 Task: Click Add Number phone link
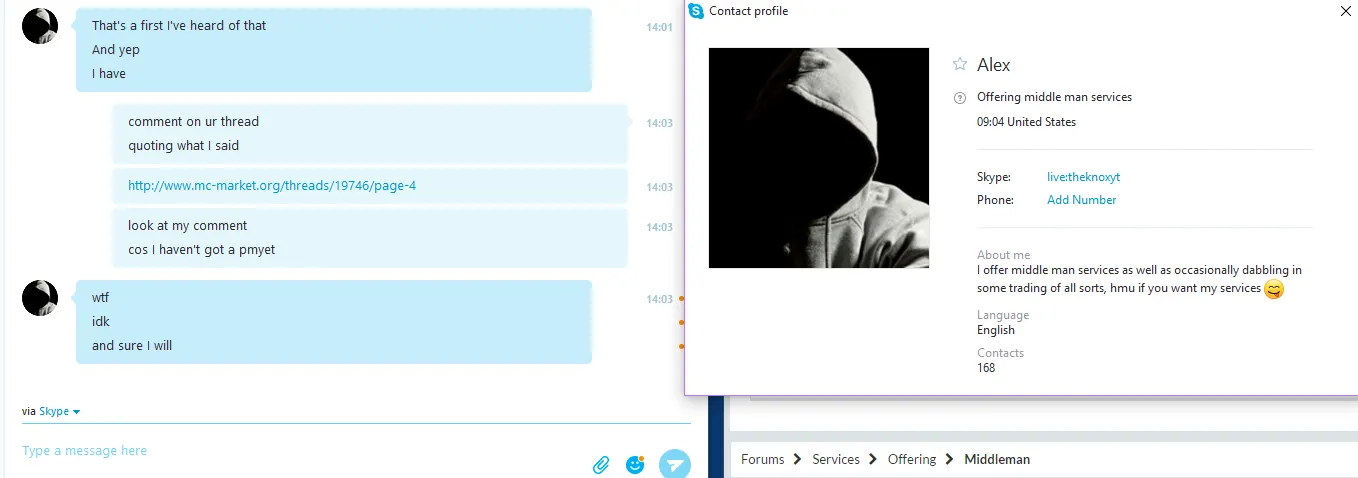(1081, 200)
